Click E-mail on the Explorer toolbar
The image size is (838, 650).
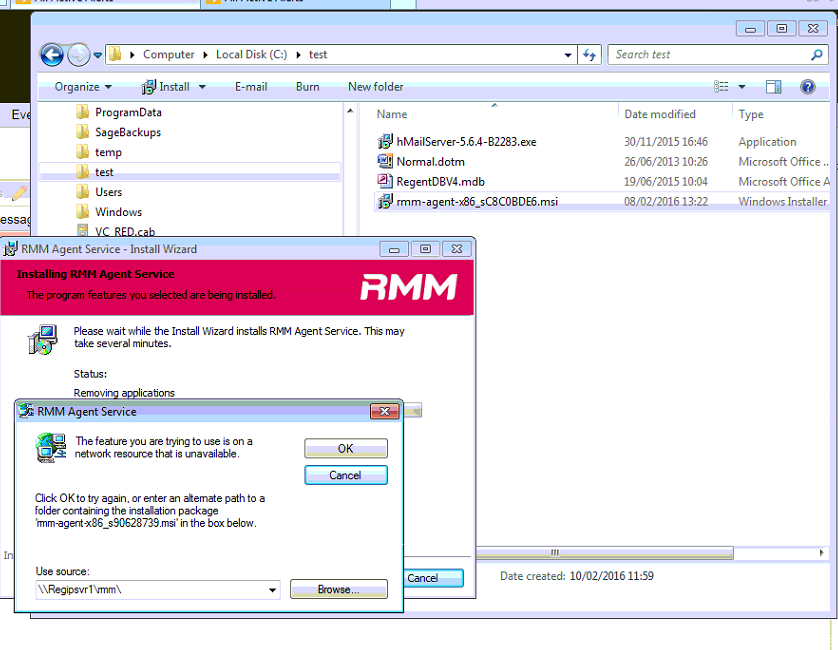(251, 87)
